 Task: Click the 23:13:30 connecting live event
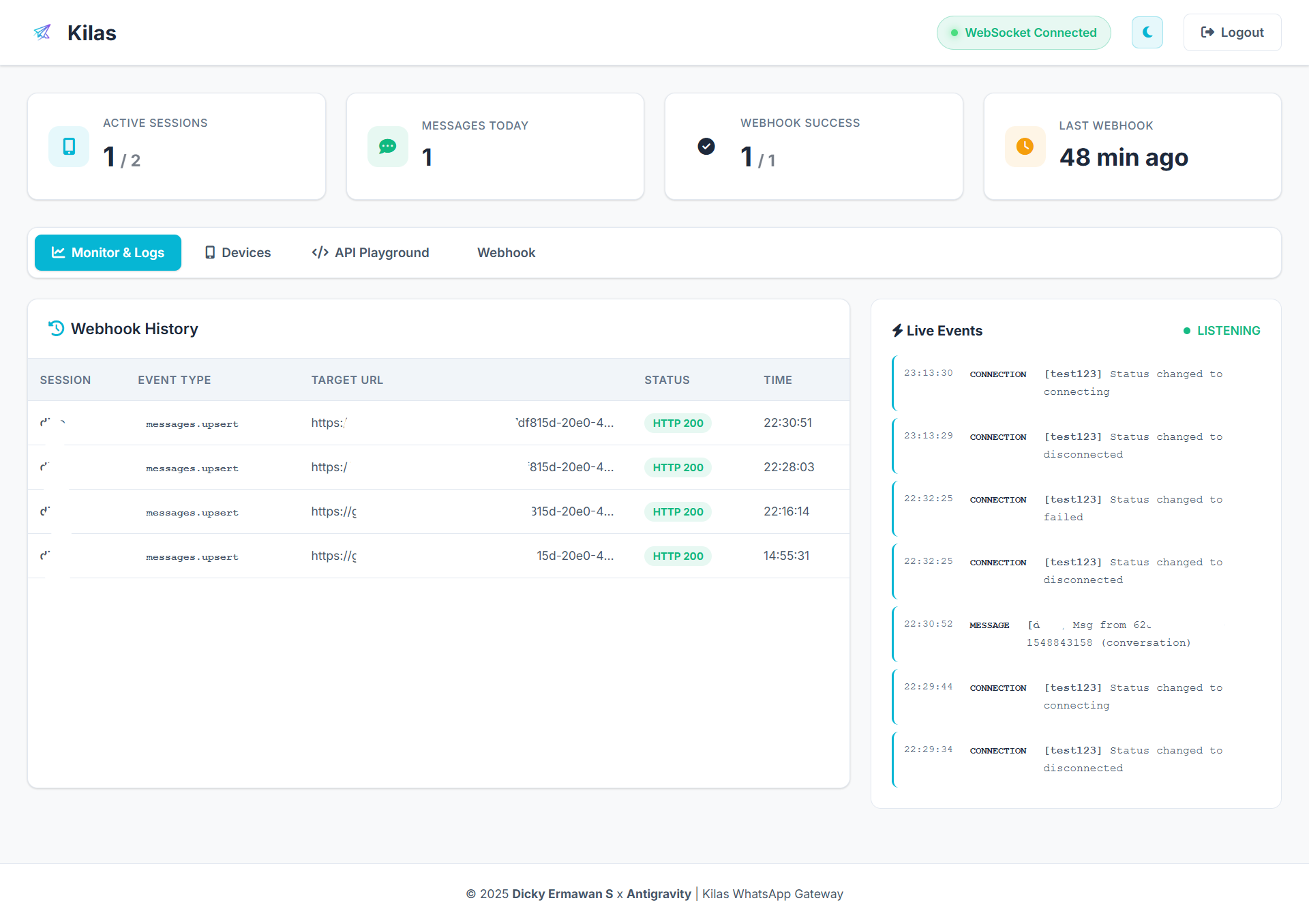pos(1076,383)
